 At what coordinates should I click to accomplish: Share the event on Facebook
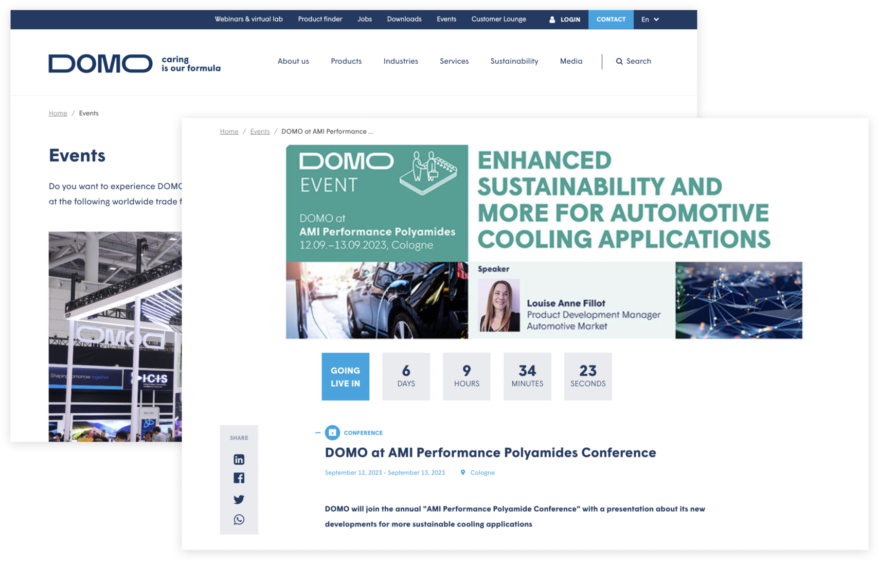point(239,479)
